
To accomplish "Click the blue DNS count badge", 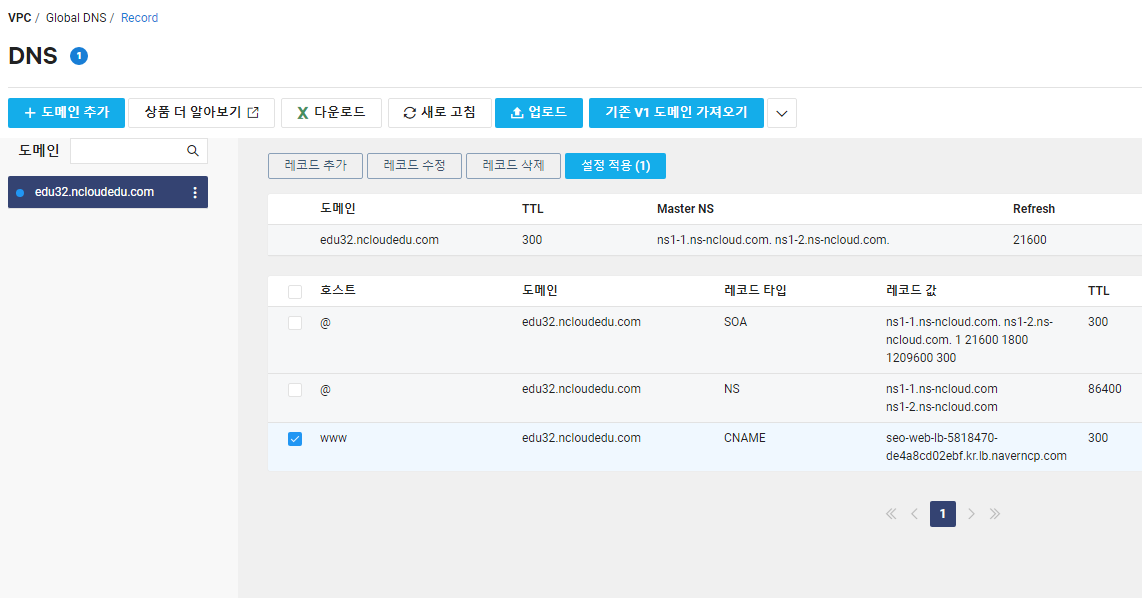I will (x=79, y=56).
